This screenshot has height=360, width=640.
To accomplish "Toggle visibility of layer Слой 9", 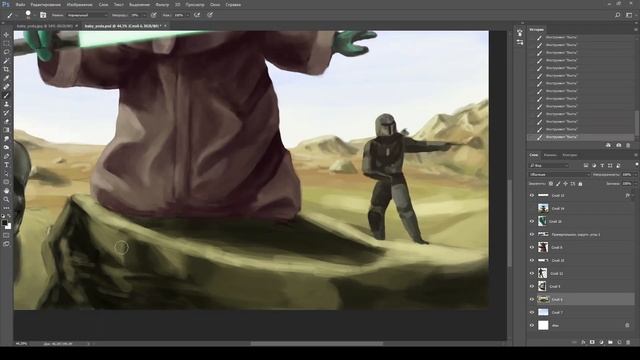I will pyautogui.click(x=532, y=287).
